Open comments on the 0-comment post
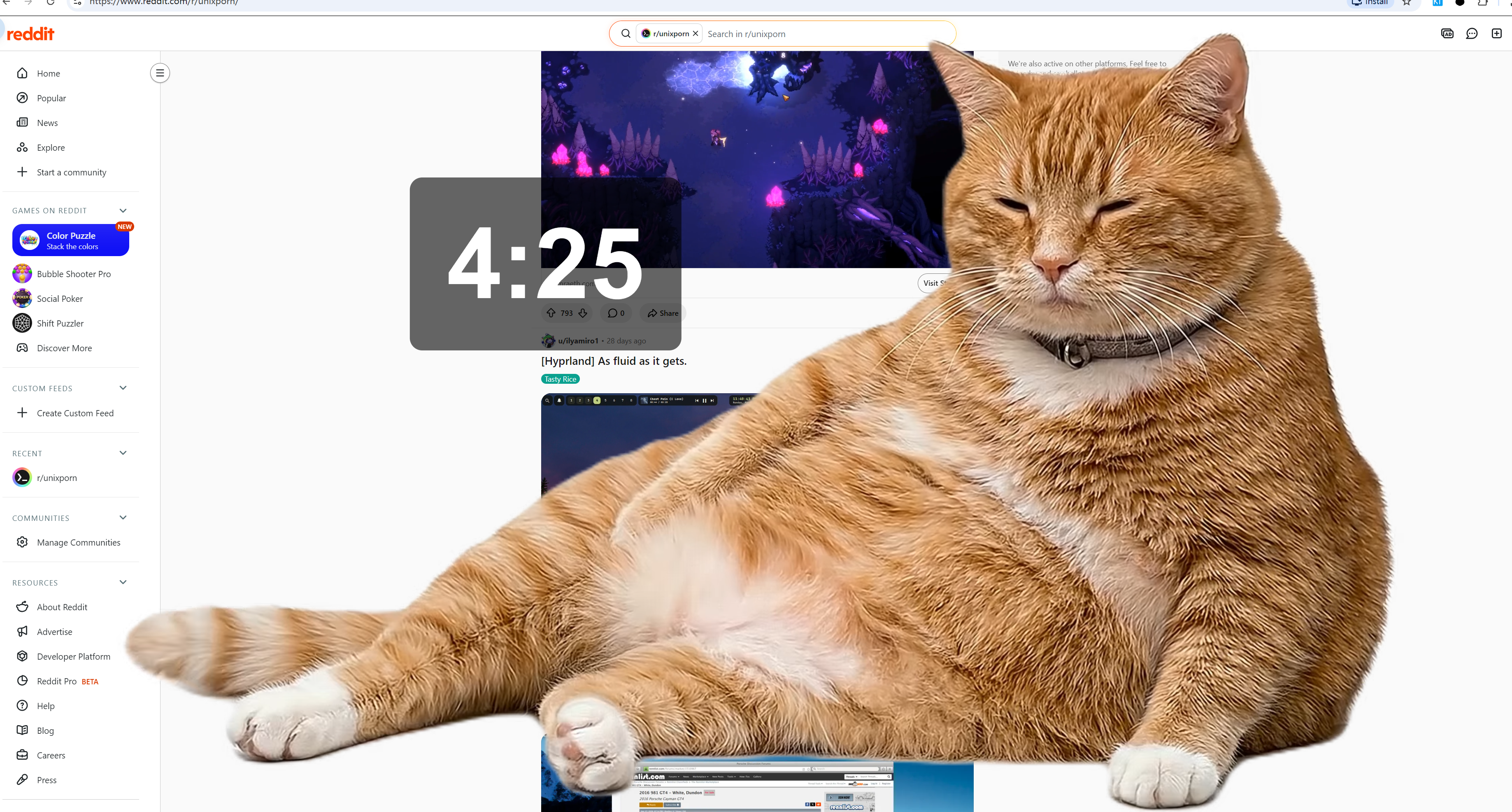This screenshot has height=812, width=1512. click(x=616, y=313)
